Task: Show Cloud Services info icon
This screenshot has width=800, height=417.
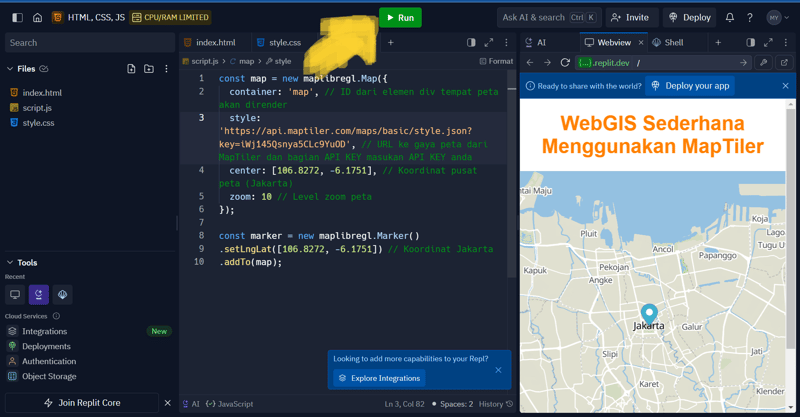Action: 56,316
